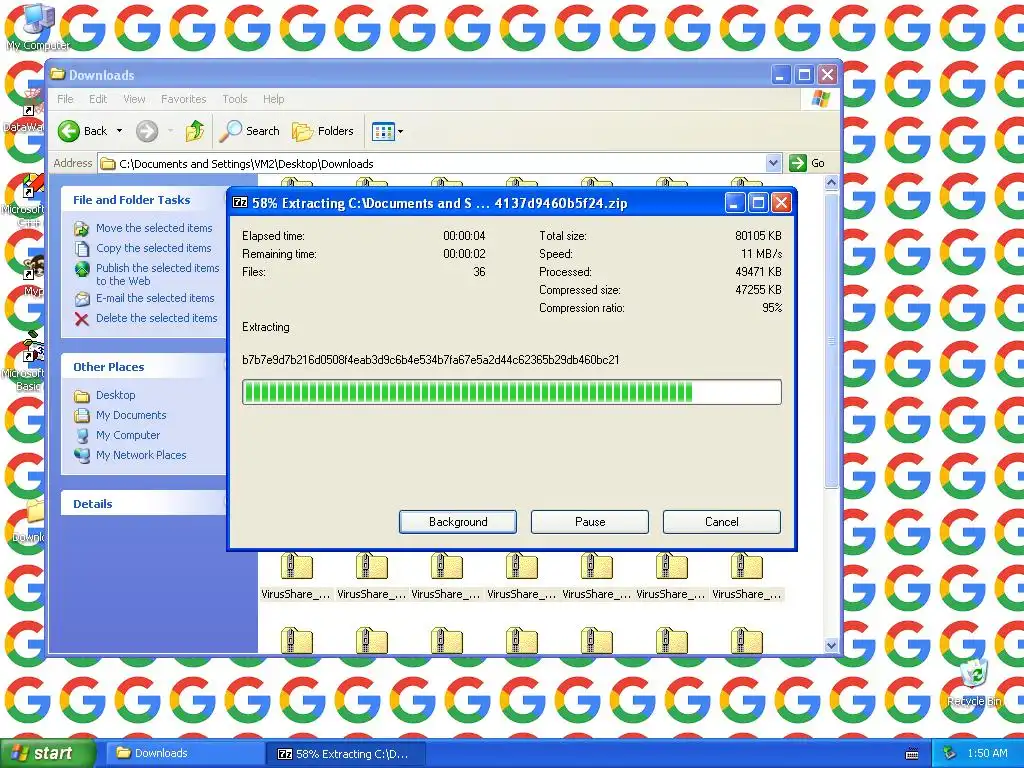
Task: Click the keyboard icon on the taskbar
Action: (912, 754)
